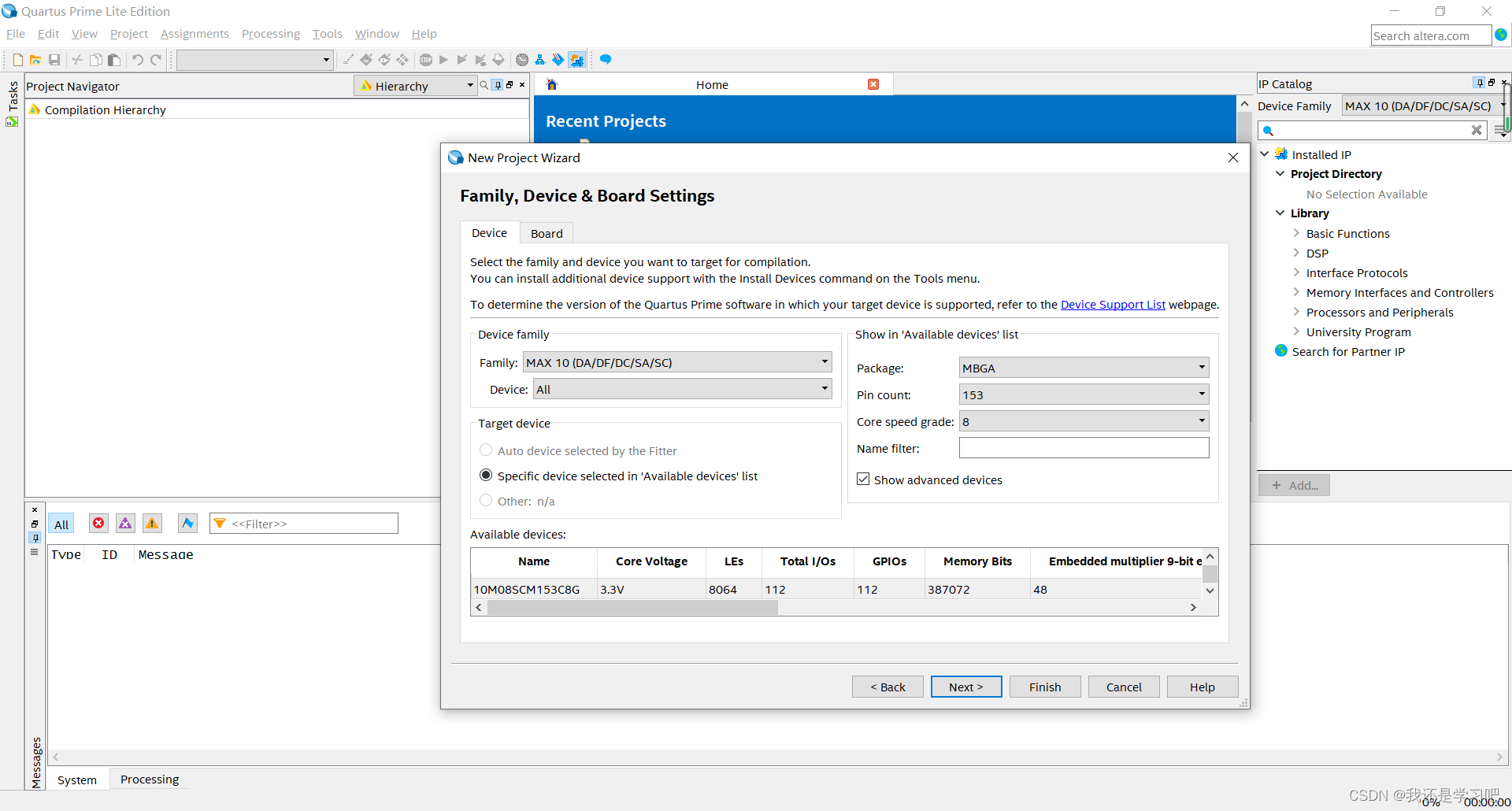
Task: Expand the Basic Functions library node
Action: tap(1296, 233)
